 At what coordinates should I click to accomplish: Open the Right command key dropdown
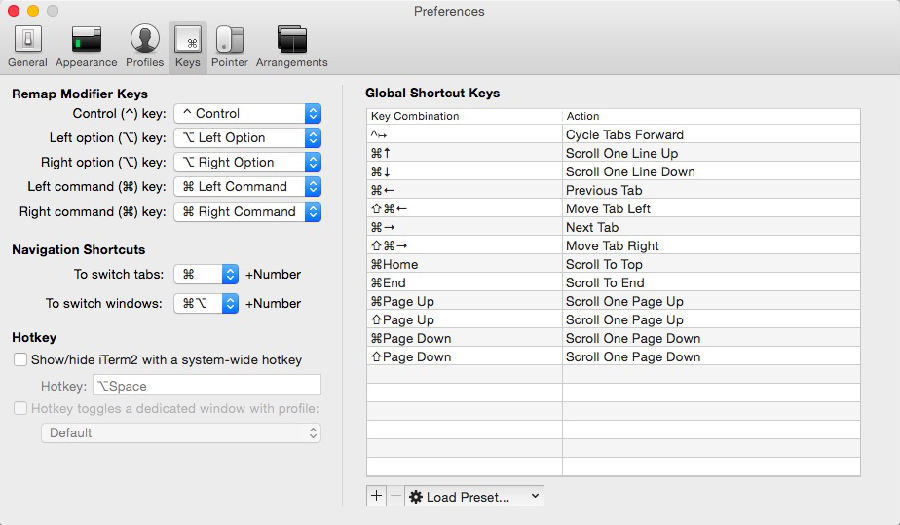(x=246, y=212)
